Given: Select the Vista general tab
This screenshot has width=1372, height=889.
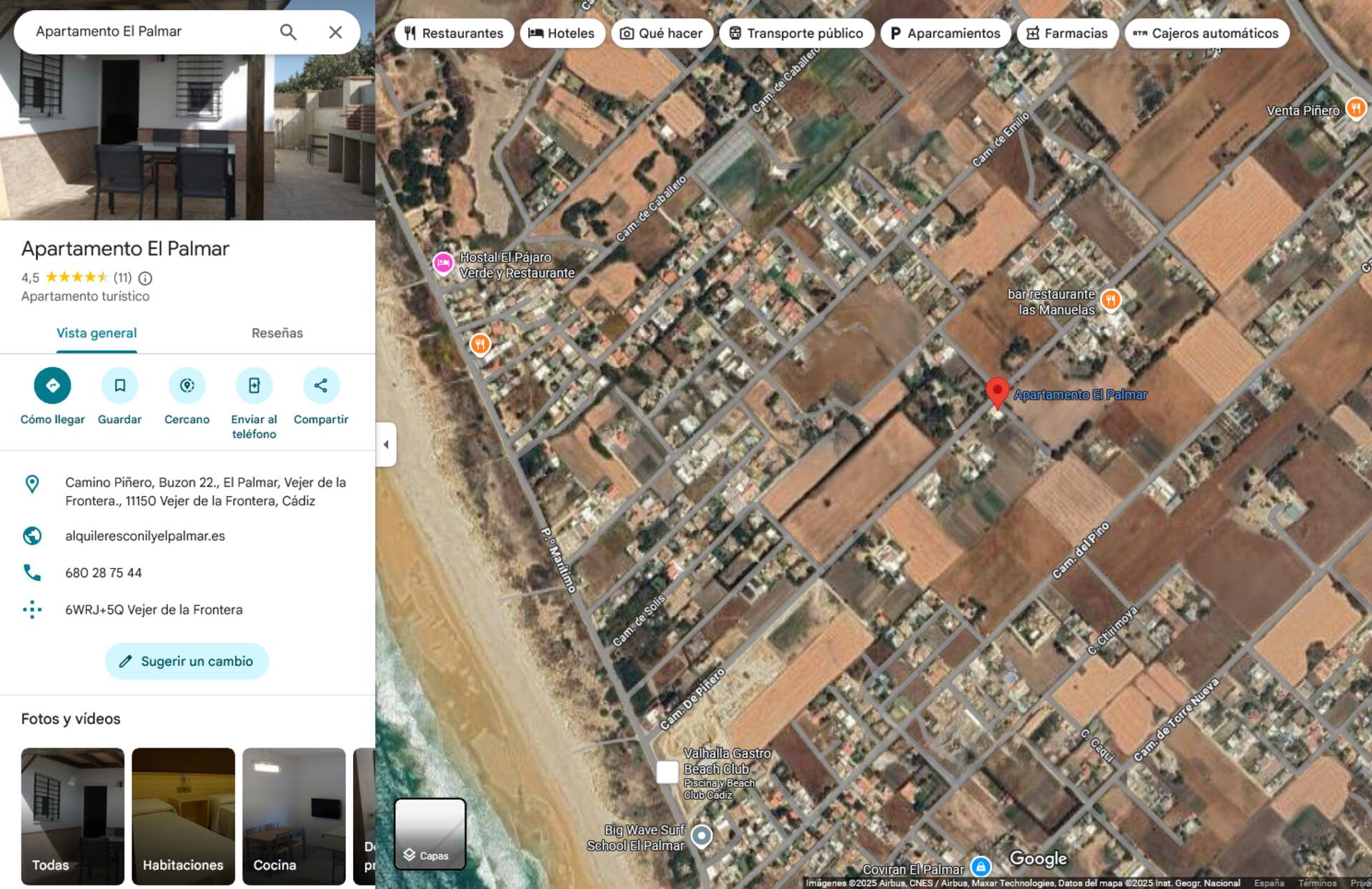Looking at the screenshot, I should pyautogui.click(x=96, y=333).
